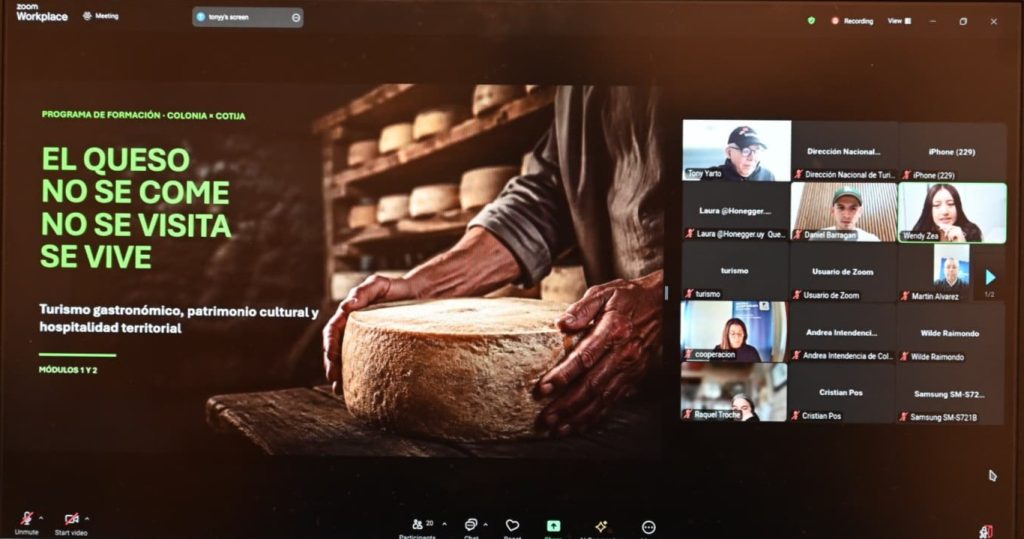Click the tonyy's screen sharing label

click(228, 17)
